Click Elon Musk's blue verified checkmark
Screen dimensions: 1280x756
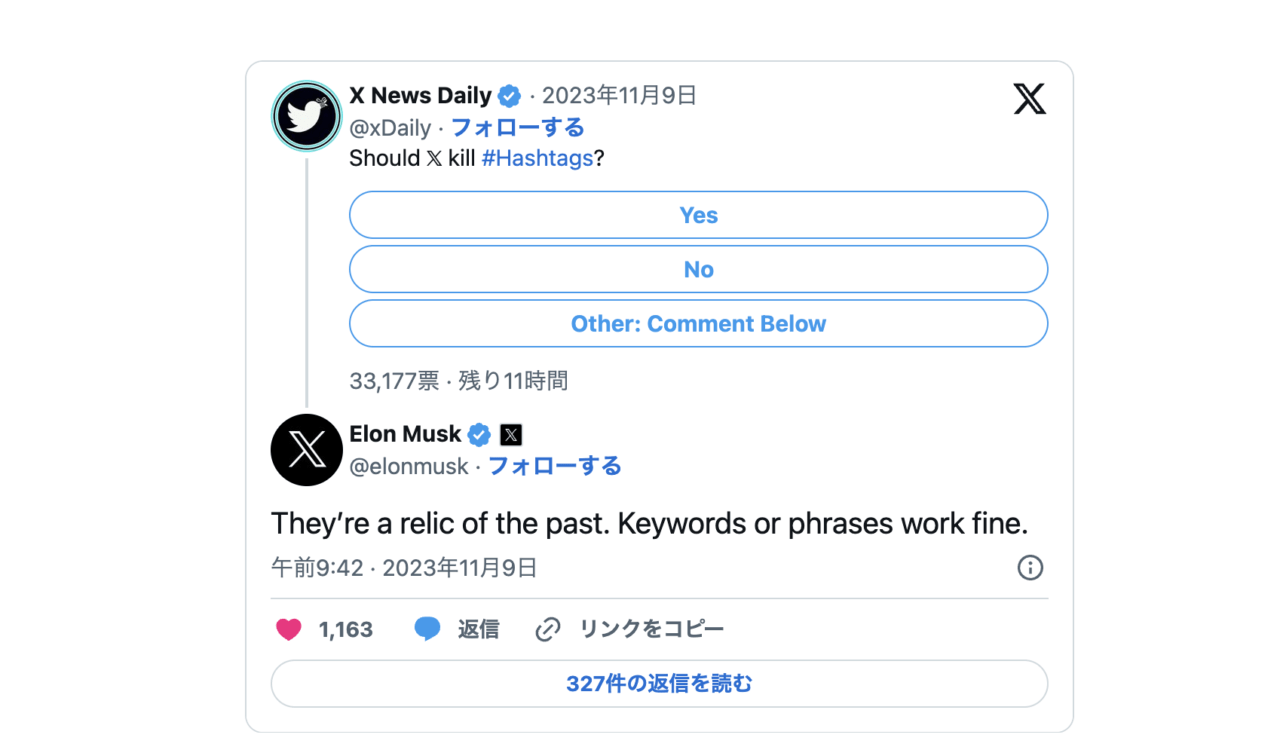[479, 434]
